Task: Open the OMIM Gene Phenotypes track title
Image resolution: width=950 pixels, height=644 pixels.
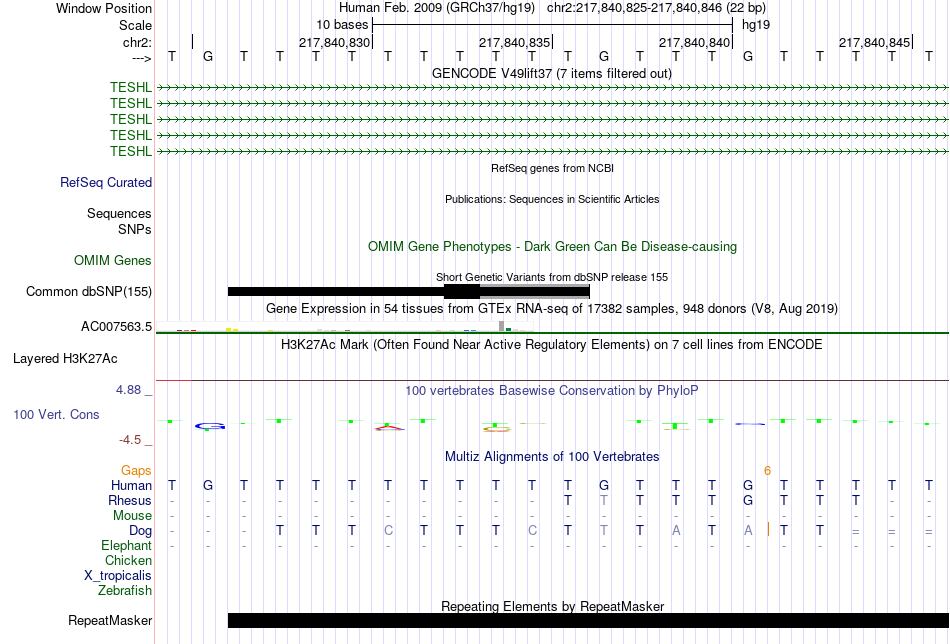Action: pos(552,247)
